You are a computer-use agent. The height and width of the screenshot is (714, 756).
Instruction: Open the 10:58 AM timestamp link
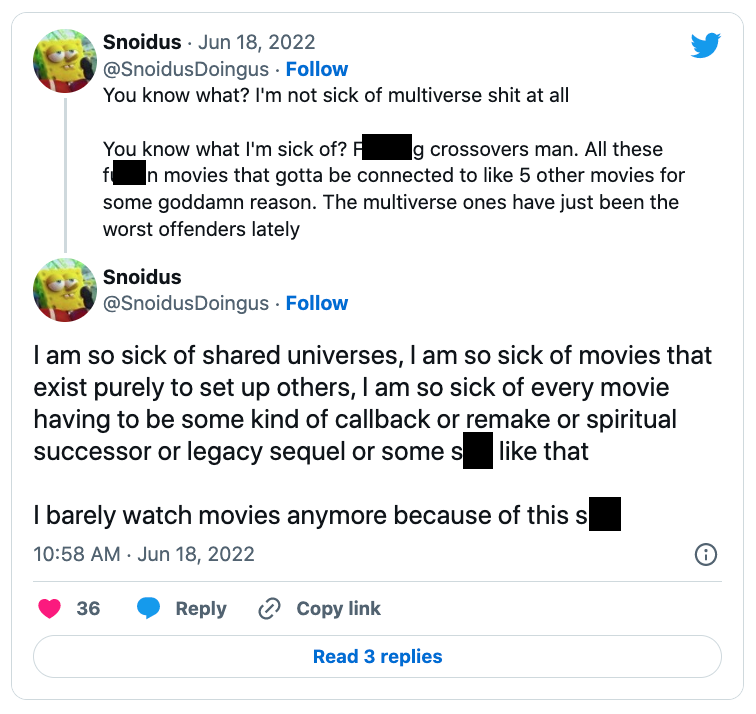[x=144, y=554]
